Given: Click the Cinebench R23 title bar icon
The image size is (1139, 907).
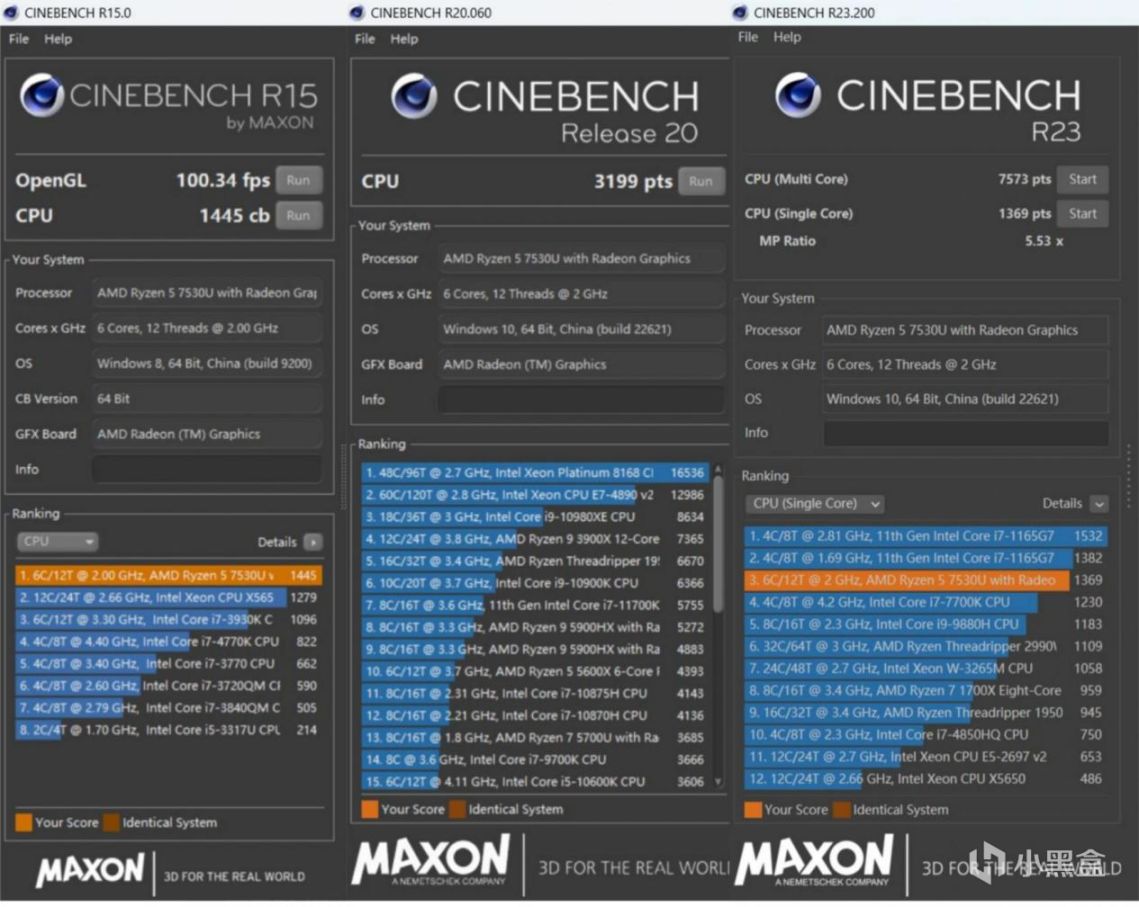Looking at the screenshot, I should [740, 12].
